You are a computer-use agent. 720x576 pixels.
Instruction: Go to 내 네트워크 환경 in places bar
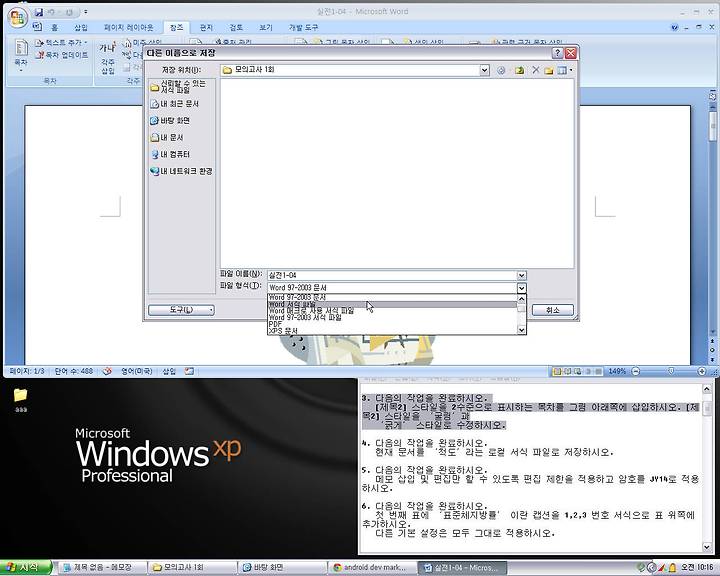(x=181, y=171)
